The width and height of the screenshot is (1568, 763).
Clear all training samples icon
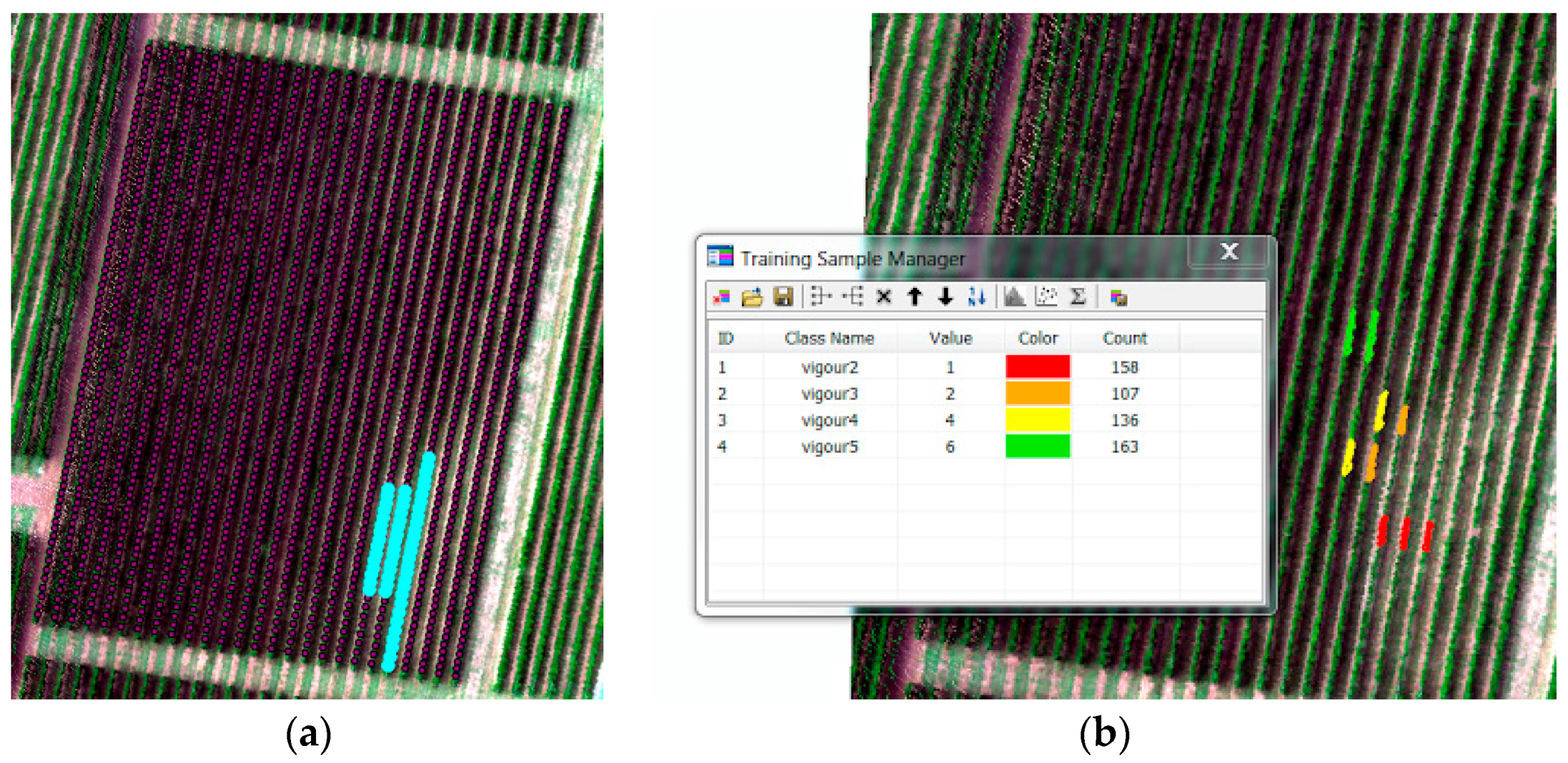point(722,297)
